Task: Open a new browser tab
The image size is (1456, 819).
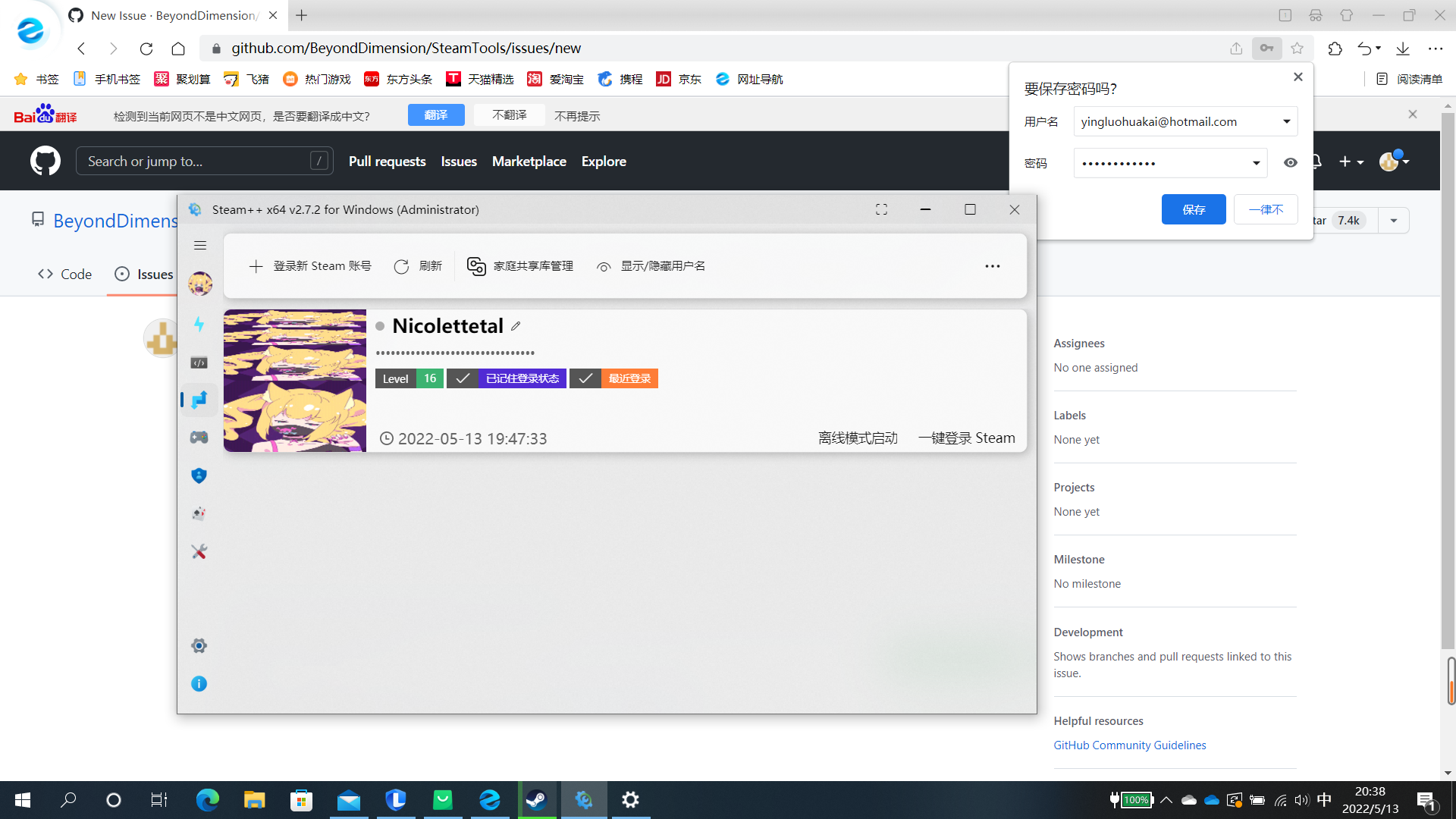Action: pos(302,15)
